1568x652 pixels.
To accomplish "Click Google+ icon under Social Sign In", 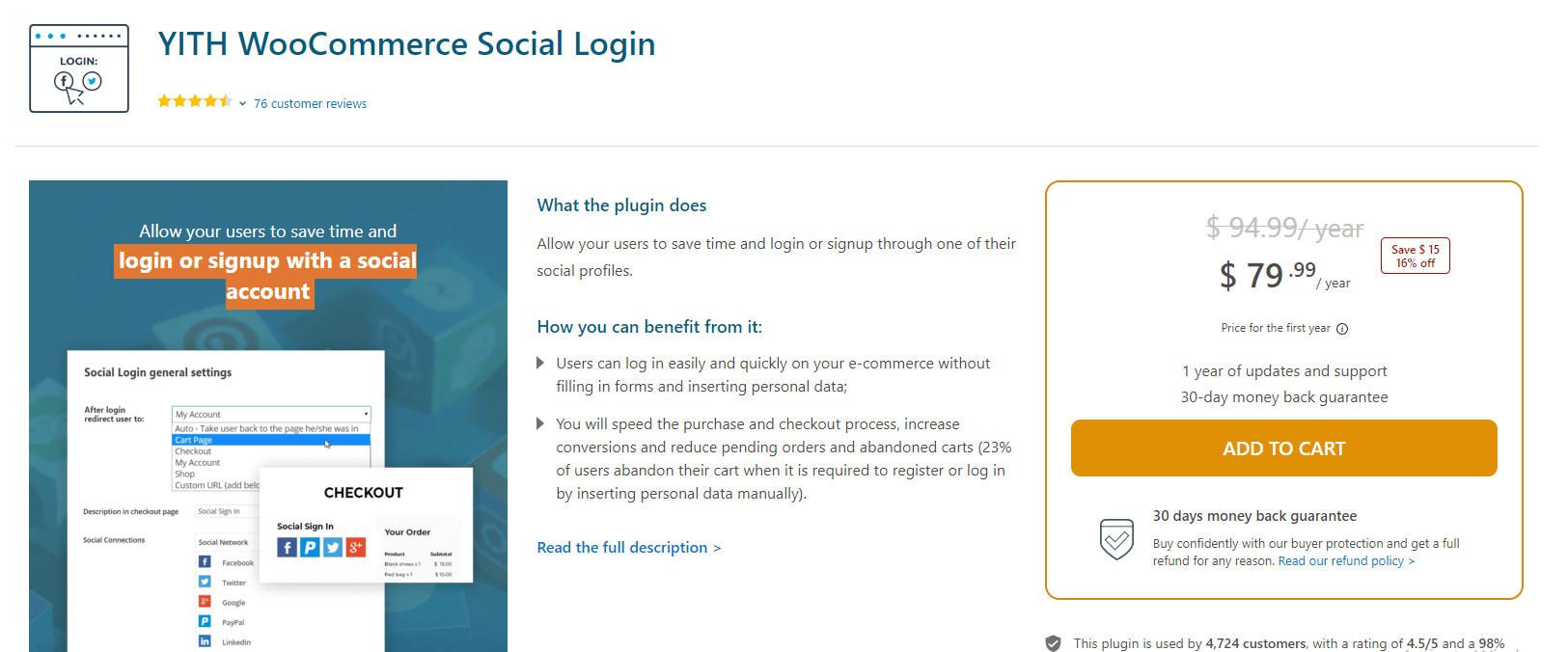I will coord(356,548).
